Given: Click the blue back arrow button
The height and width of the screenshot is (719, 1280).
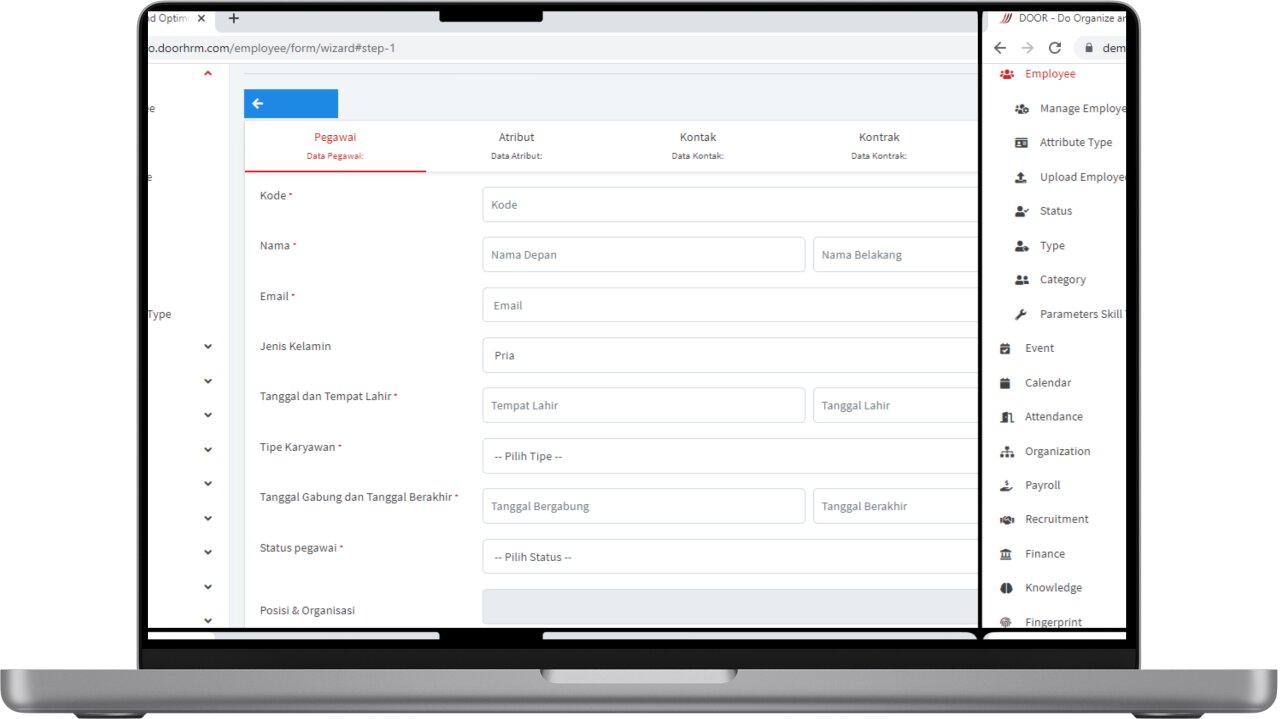Looking at the screenshot, I should (290, 104).
